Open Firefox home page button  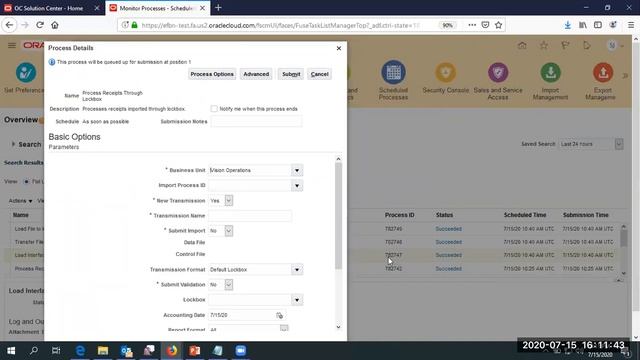coord(55,25)
